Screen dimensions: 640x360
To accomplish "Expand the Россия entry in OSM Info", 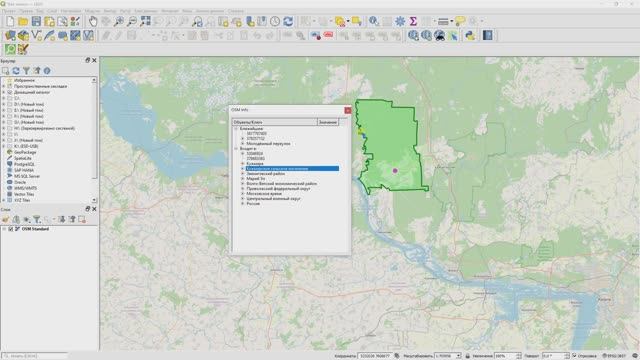I will [242, 204].
